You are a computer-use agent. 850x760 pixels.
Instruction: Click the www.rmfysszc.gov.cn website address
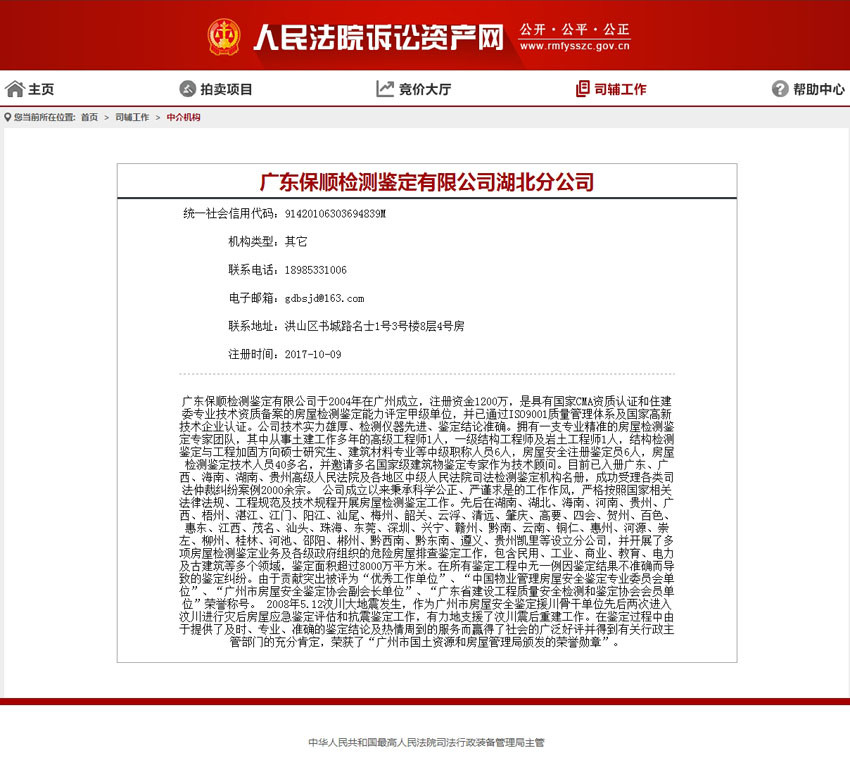(573, 46)
